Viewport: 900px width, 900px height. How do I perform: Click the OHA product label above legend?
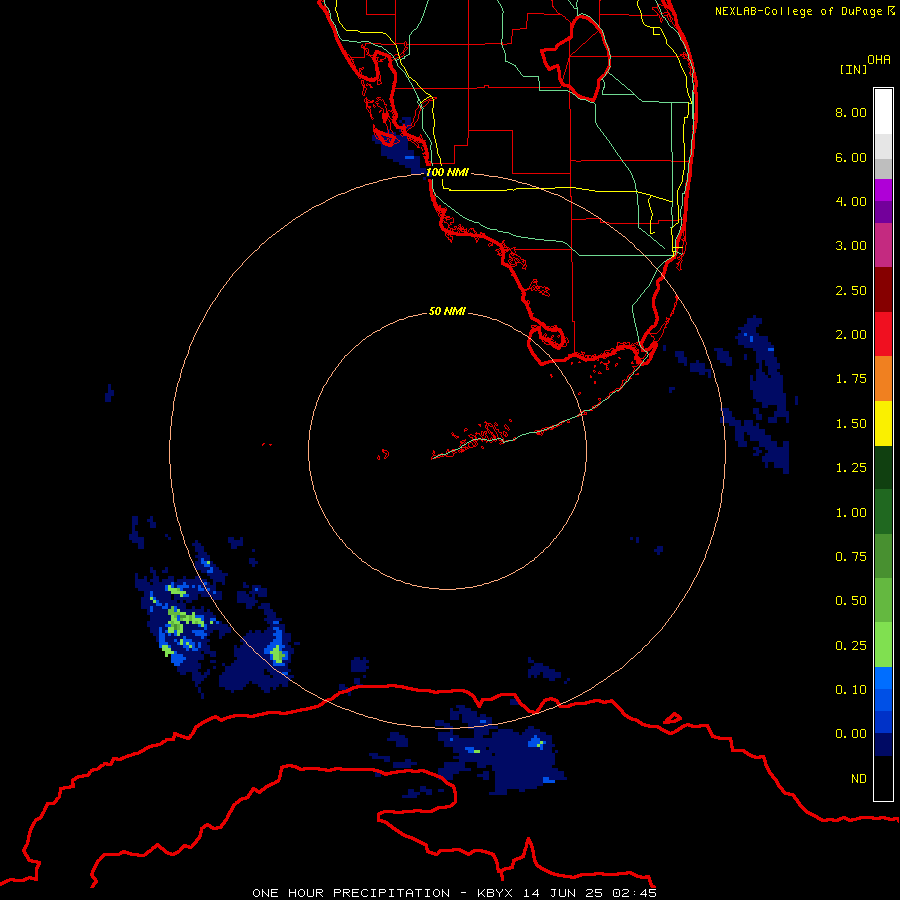879,60
